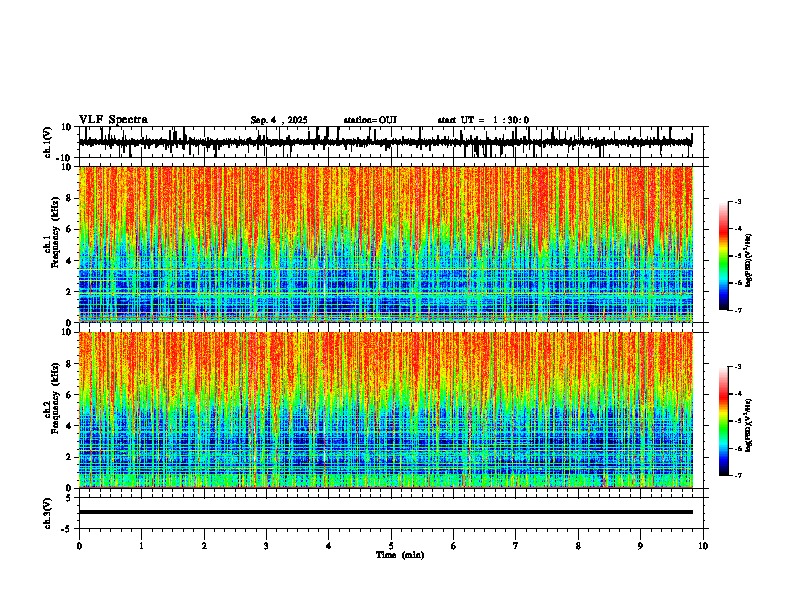Select the date text "Sep. 4, 2025"

pyautogui.click(x=279, y=120)
